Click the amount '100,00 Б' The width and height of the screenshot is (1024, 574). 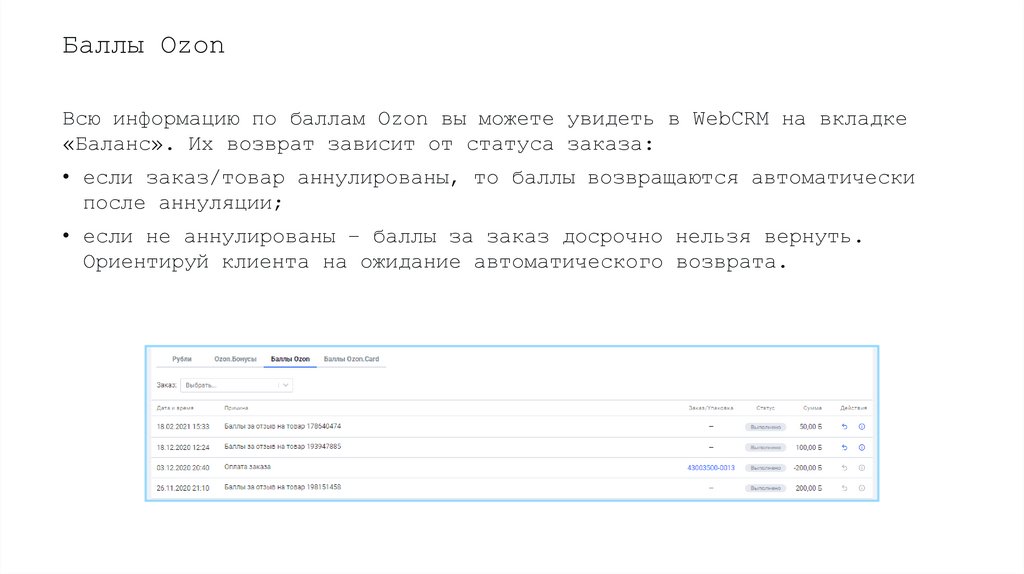coord(808,448)
